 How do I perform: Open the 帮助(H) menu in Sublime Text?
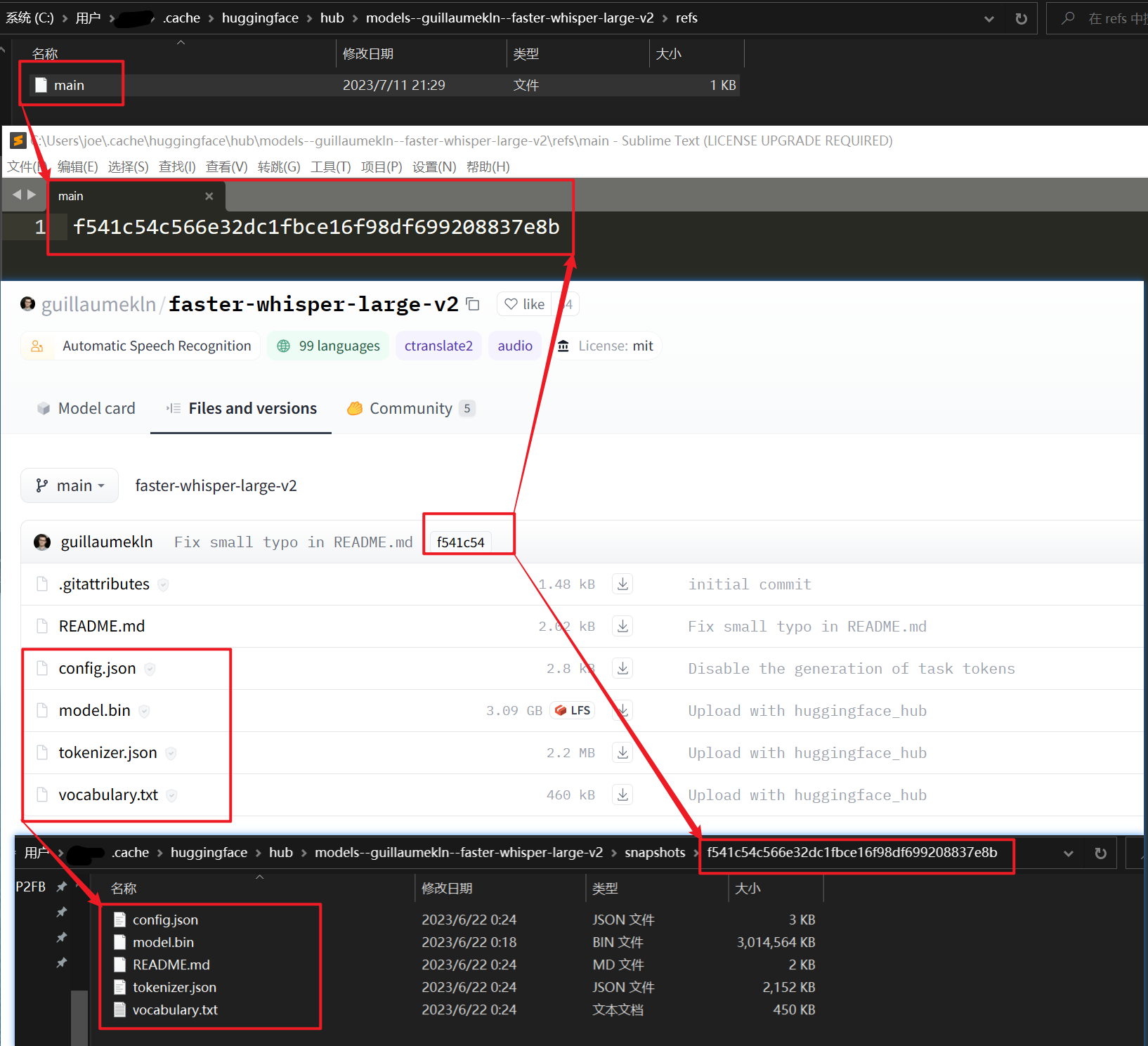click(x=488, y=166)
